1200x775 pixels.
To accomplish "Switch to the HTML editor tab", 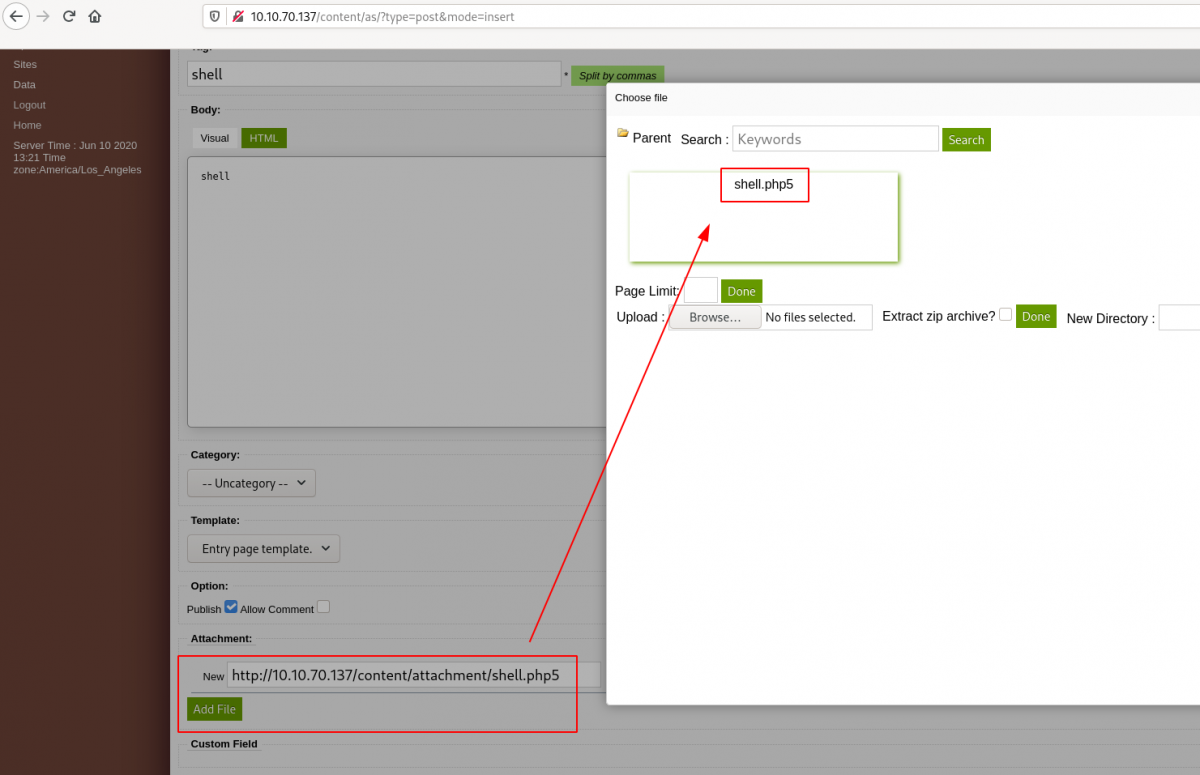I will (x=264, y=138).
